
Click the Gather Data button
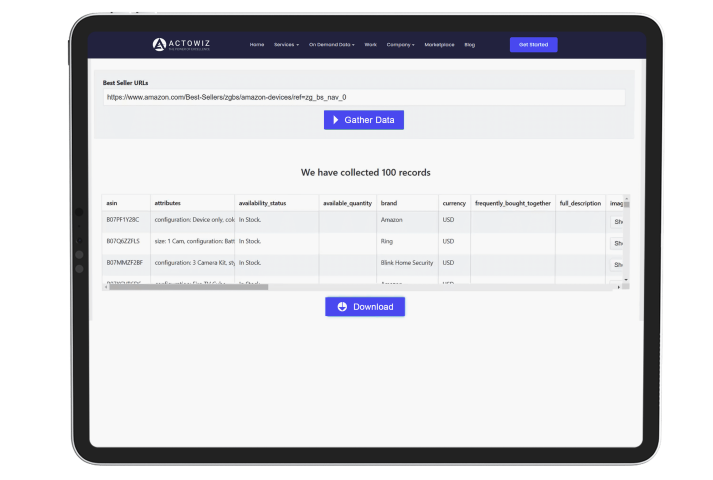364,120
